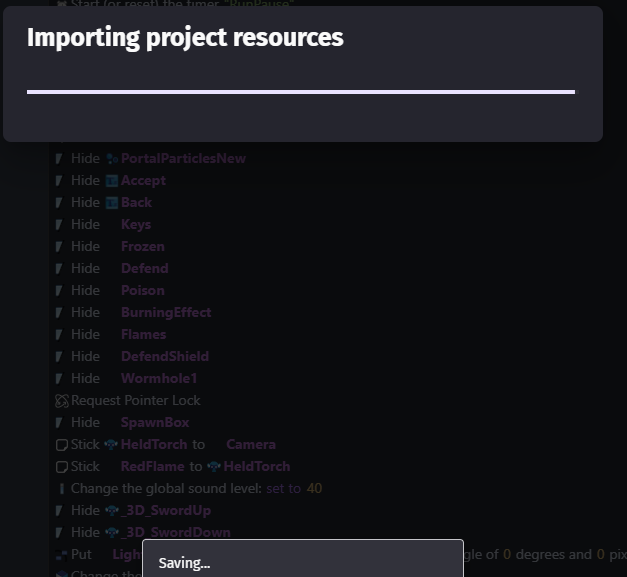
Task: Open the Wormhole1 object parameter
Action: pyautogui.click(x=158, y=378)
